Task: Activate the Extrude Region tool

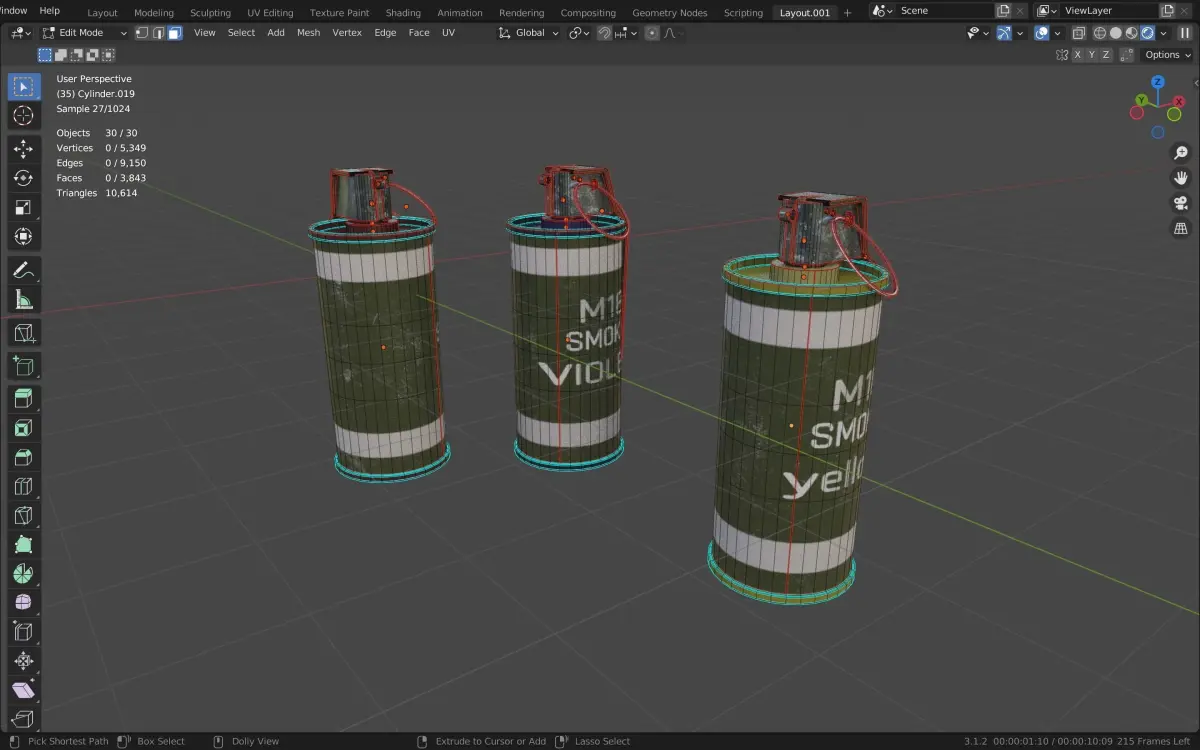Action: pyautogui.click(x=23, y=399)
